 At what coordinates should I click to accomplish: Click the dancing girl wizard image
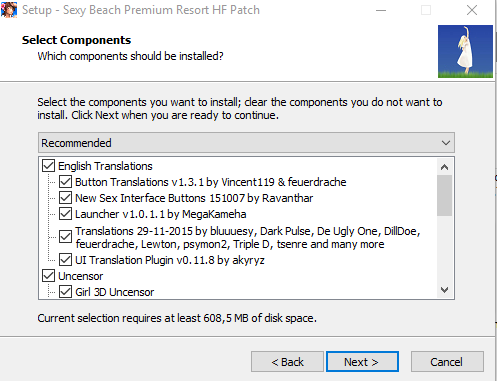(465, 51)
